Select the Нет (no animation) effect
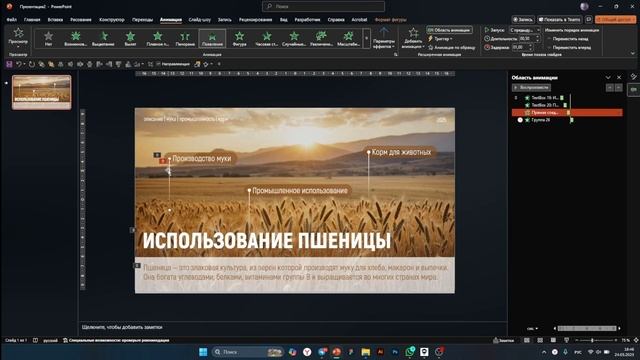640x360 pixels. point(48,38)
